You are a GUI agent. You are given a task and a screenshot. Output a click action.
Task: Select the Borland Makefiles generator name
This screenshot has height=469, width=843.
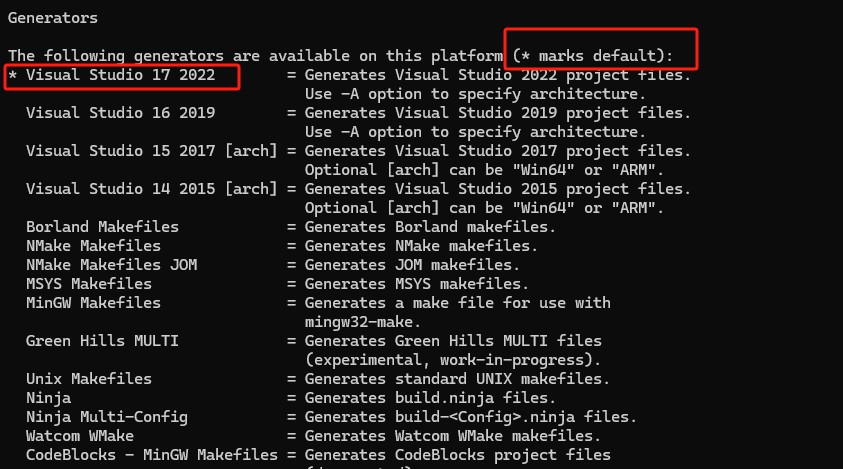click(x=102, y=227)
